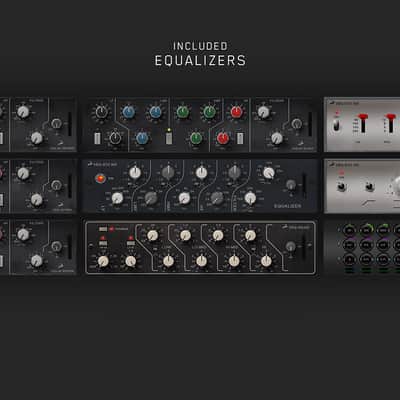
Task: Click the first upper green knob
Action: point(183,112)
